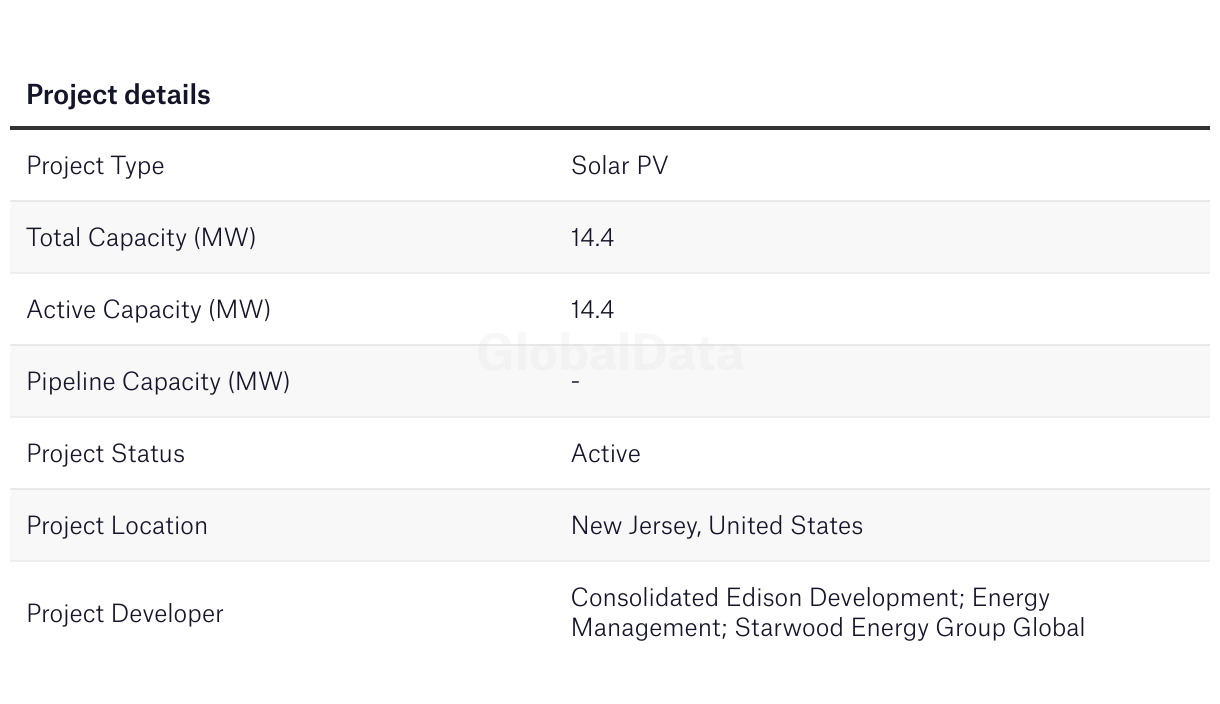The height and width of the screenshot is (704, 1220).
Task: Click the Pipeline Capacity dash value
Action: 576,381
